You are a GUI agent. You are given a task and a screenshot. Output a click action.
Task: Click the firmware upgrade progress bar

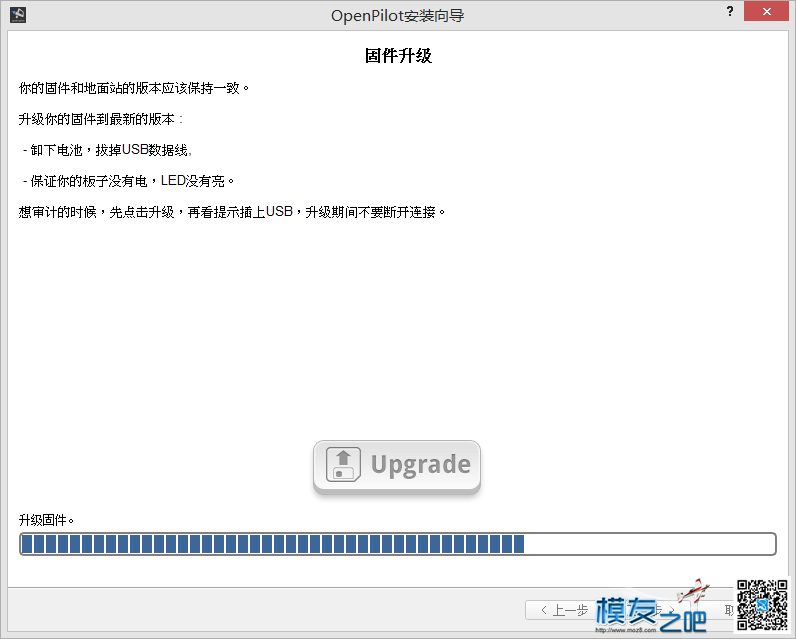(x=397, y=544)
